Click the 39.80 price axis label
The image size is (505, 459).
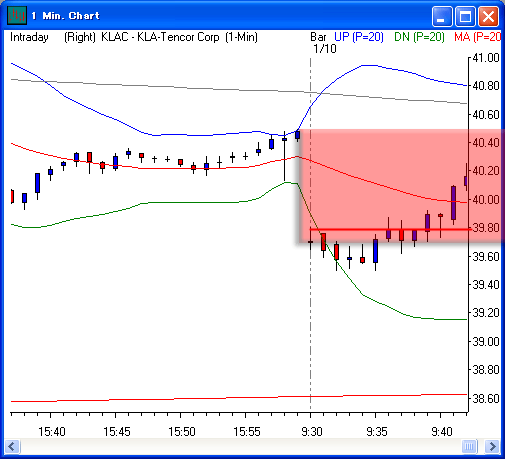tap(486, 228)
